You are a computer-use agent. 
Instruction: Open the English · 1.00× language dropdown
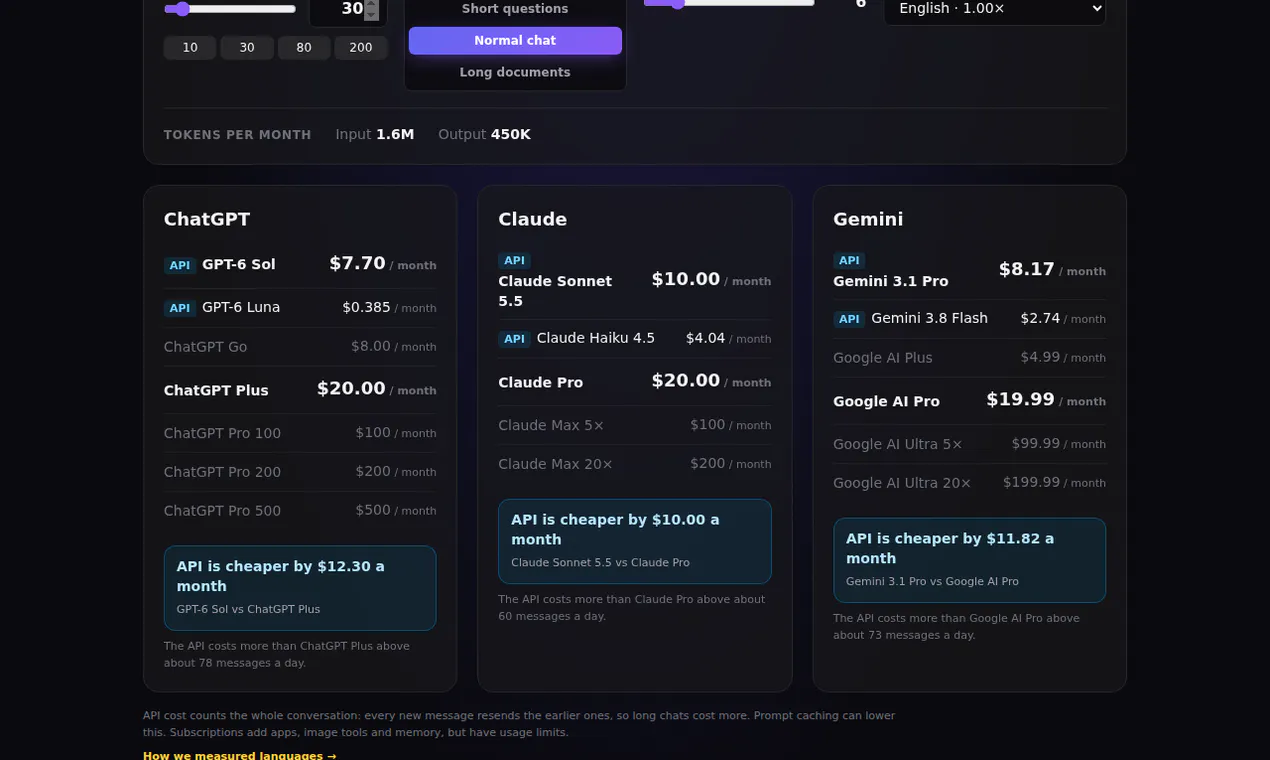(994, 9)
